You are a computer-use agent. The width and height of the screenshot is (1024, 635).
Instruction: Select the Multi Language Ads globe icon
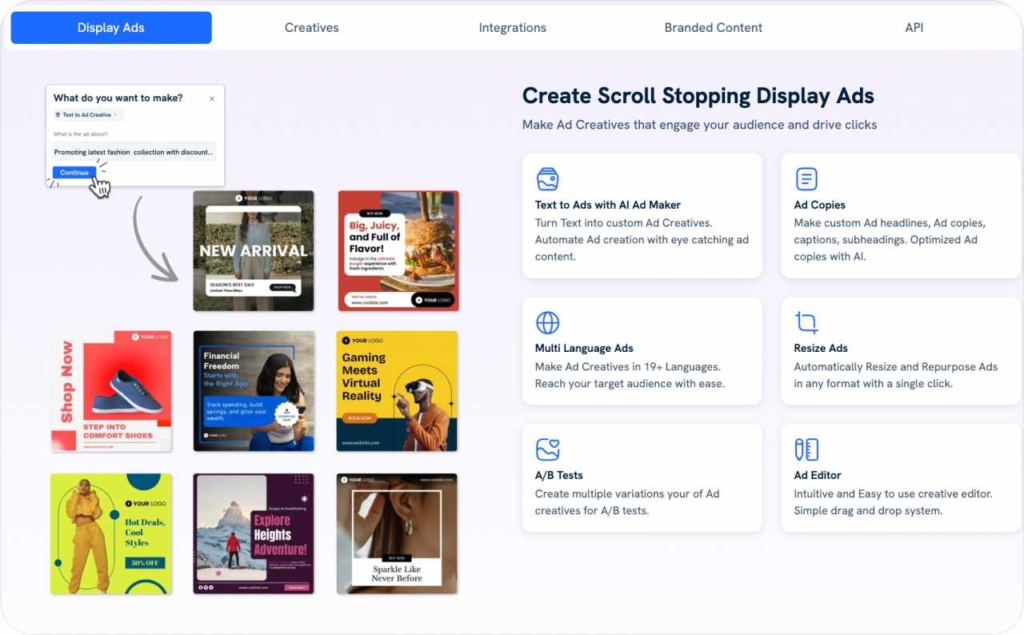click(x=547, y=323)
